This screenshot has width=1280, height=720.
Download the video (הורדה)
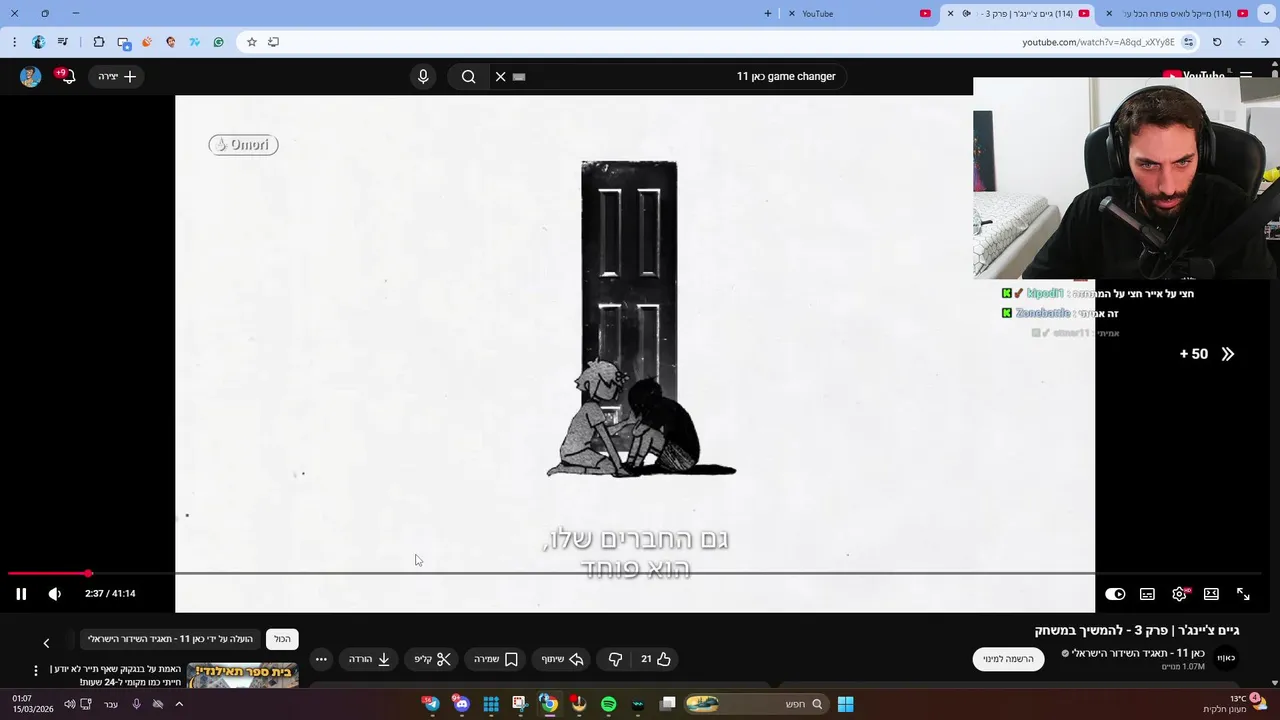click(369, 659)
